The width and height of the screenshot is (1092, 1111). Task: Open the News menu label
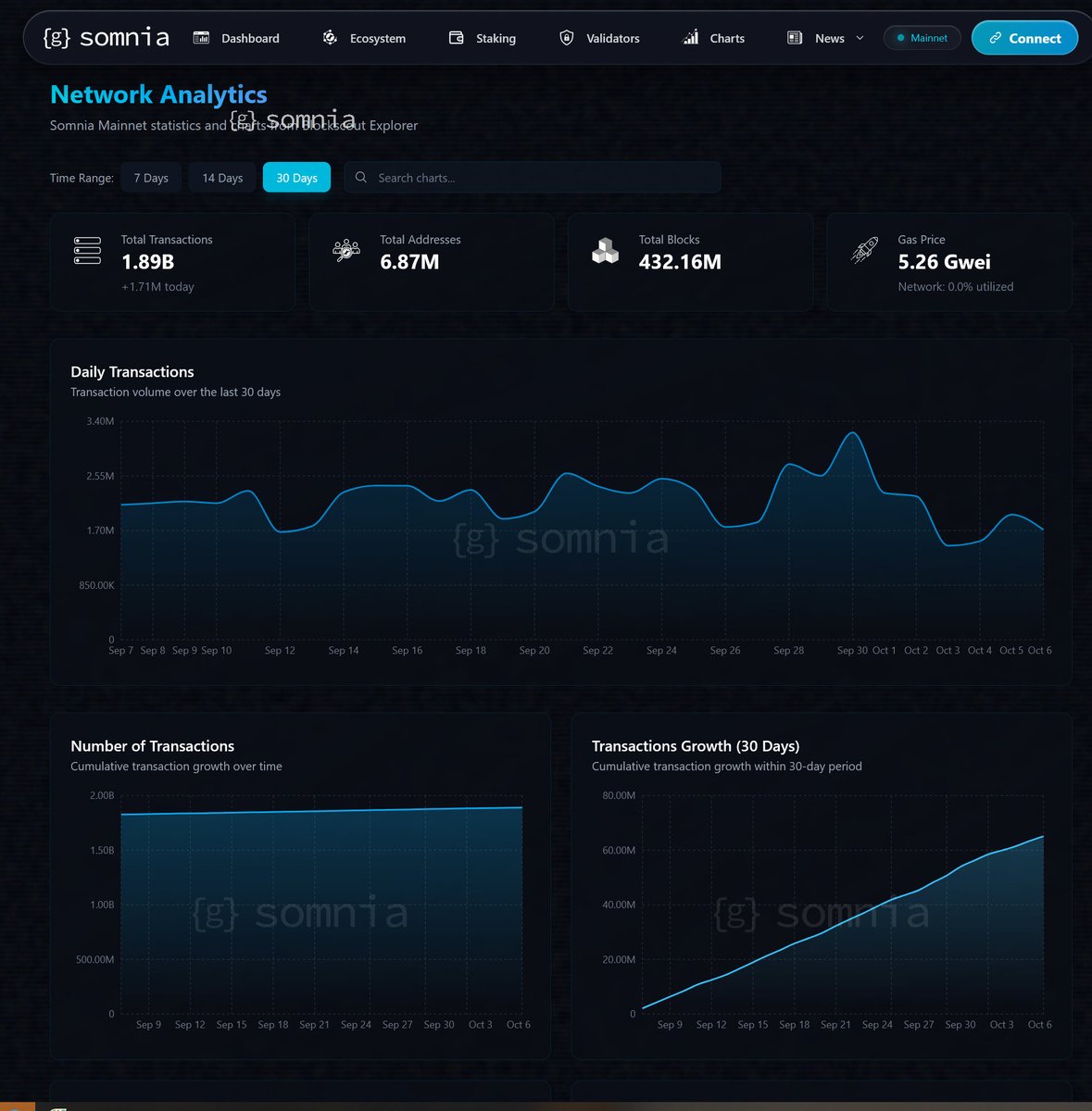[830, 38]
